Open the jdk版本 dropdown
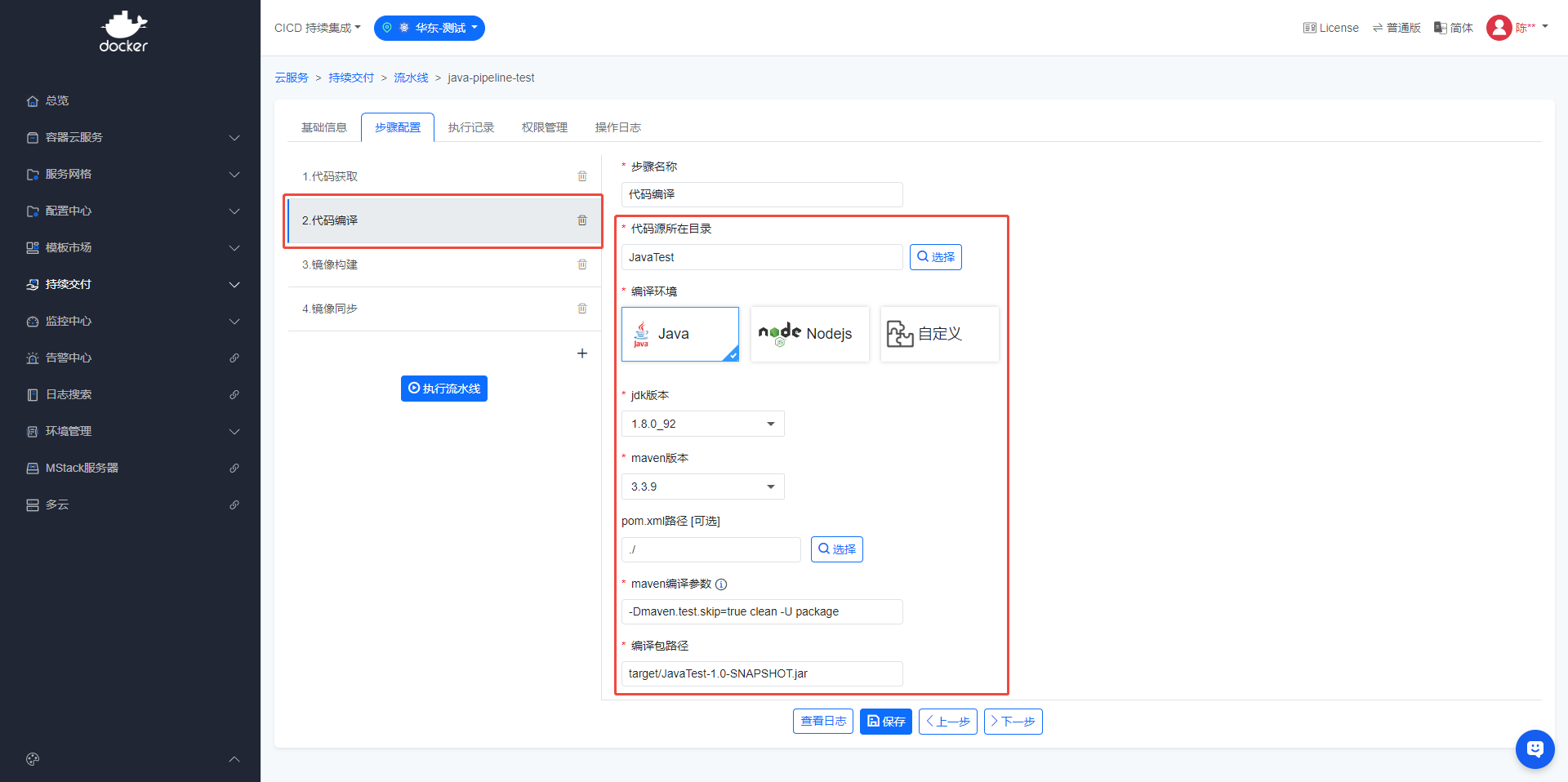 (x=702, y=424)
